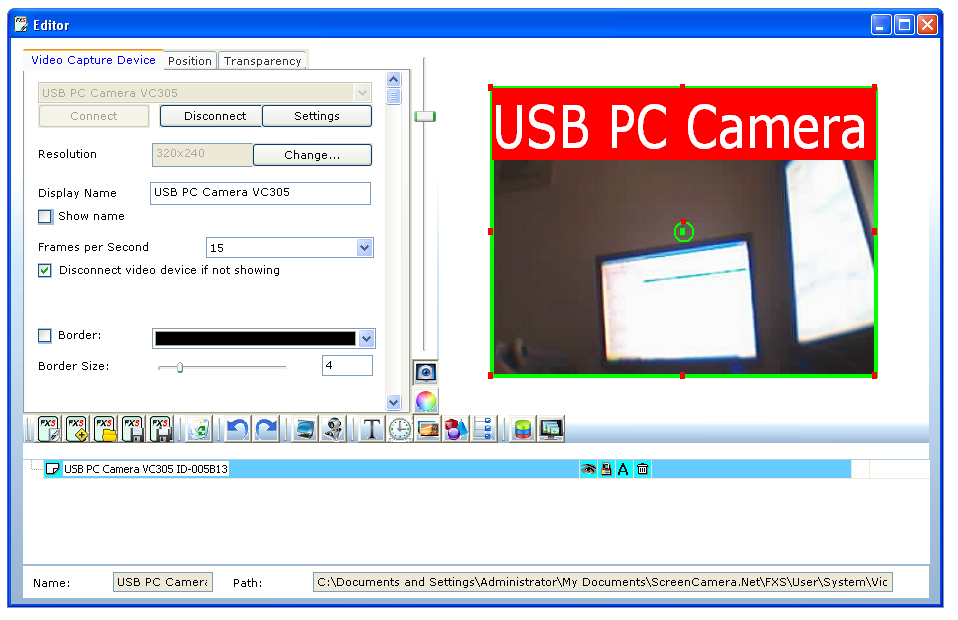The image size is (958, 620).
Task: Expand the video capture device combo box
Action: (x=361, y=92)
